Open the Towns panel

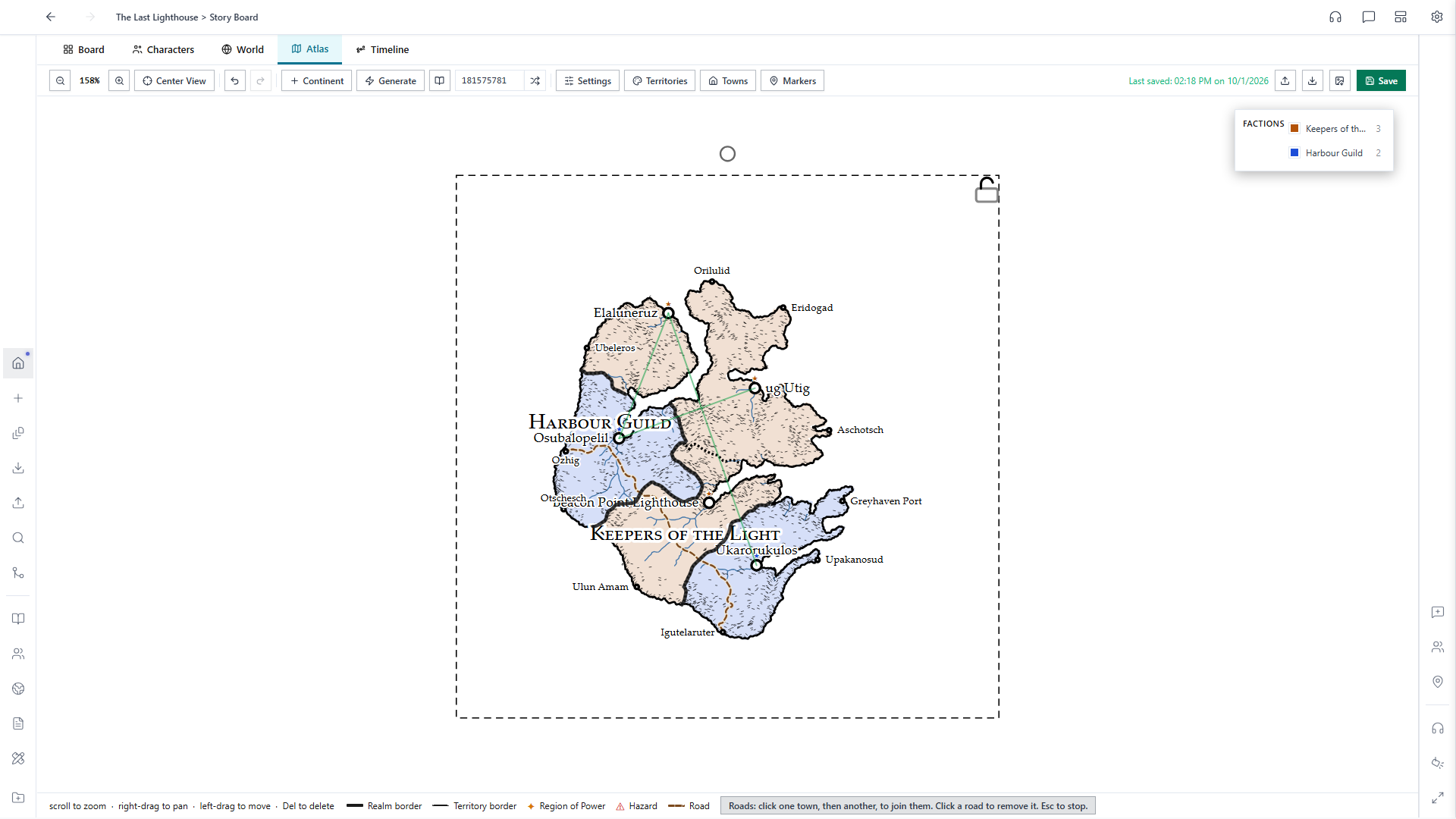pyautogui.click(x=728, y=81)
